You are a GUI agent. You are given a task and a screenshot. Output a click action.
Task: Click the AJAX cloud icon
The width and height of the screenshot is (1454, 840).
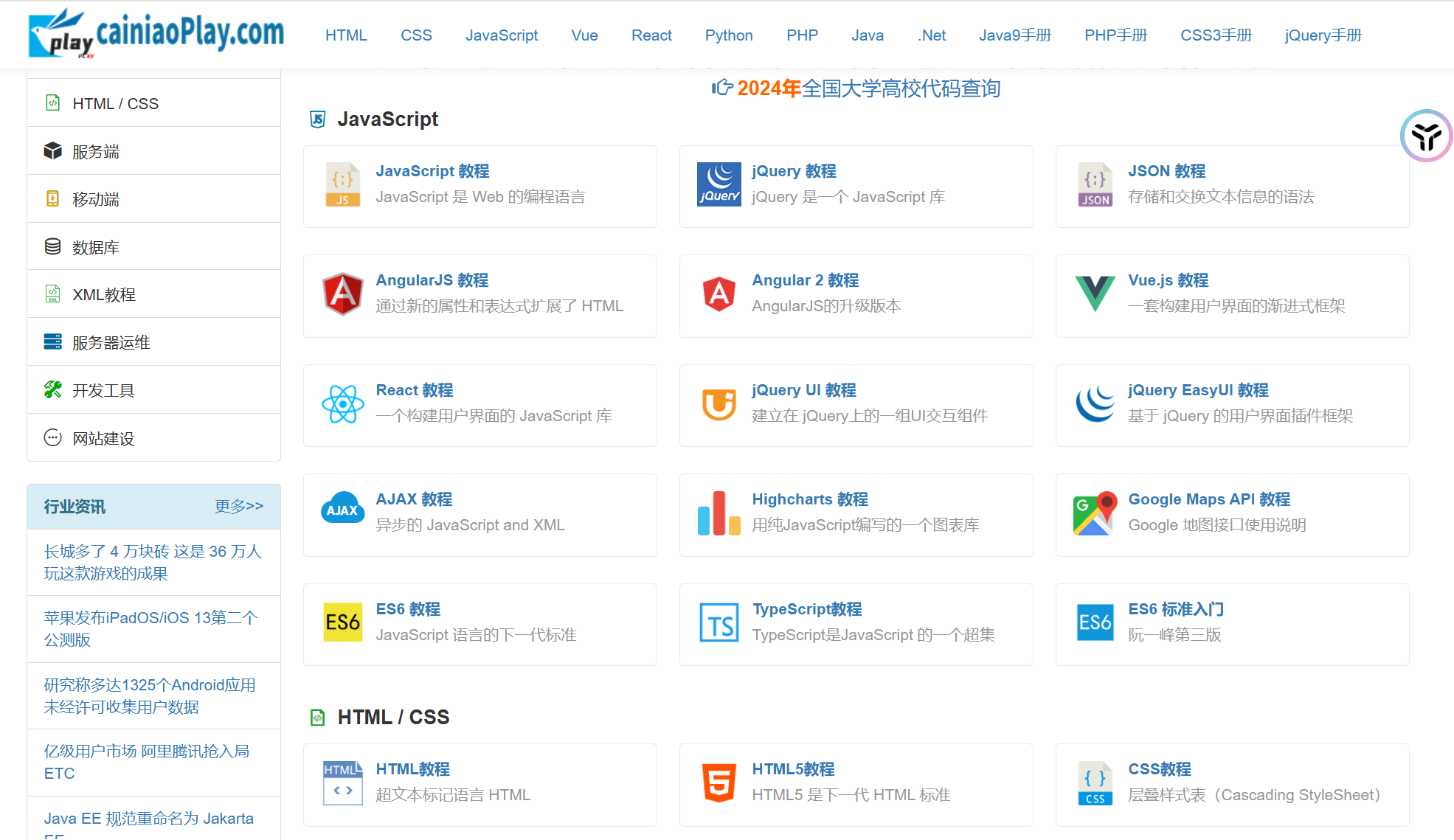tap(342, 509)
